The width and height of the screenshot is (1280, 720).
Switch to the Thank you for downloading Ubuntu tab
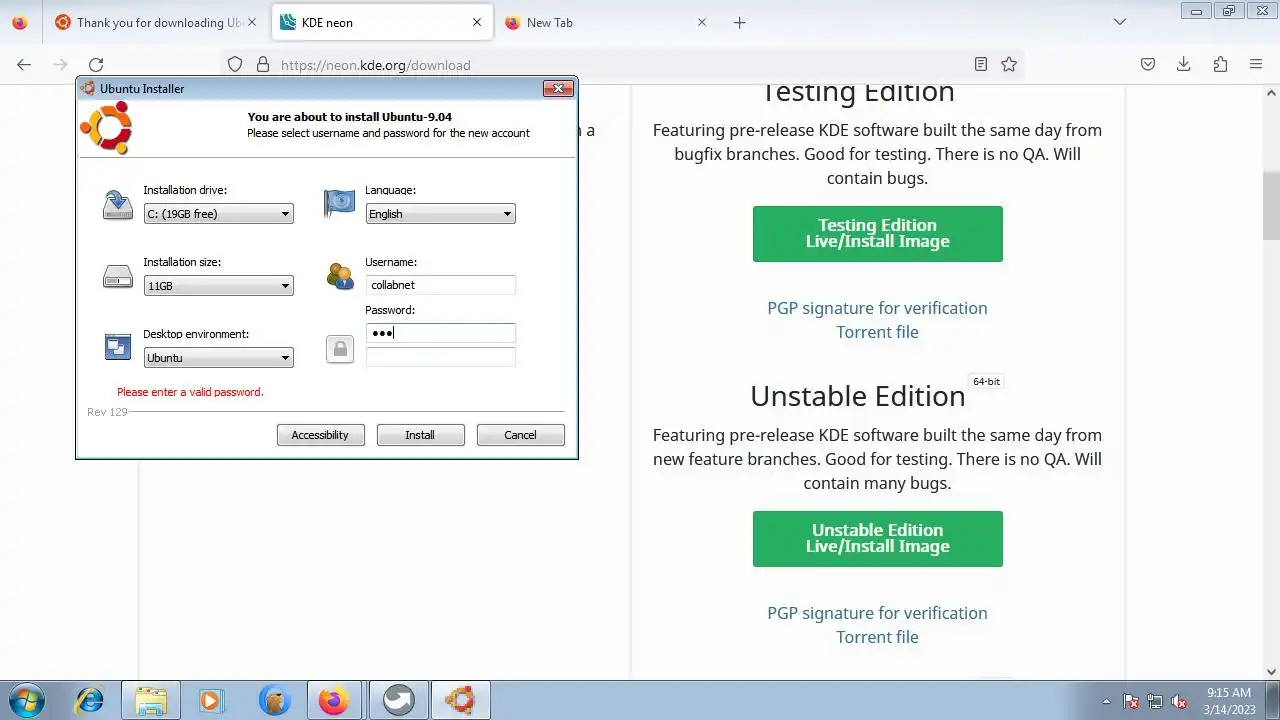[x=156, y=22]
